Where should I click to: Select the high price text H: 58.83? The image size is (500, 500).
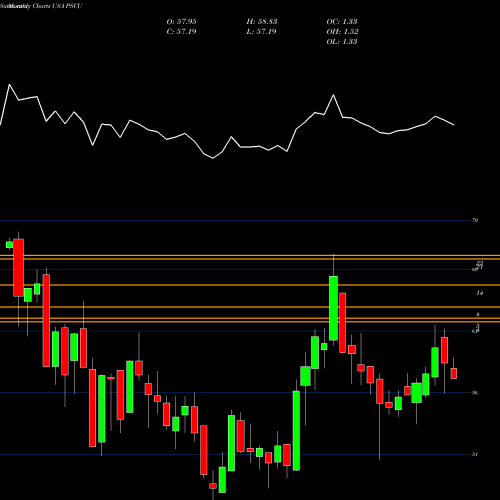[262, 22]
